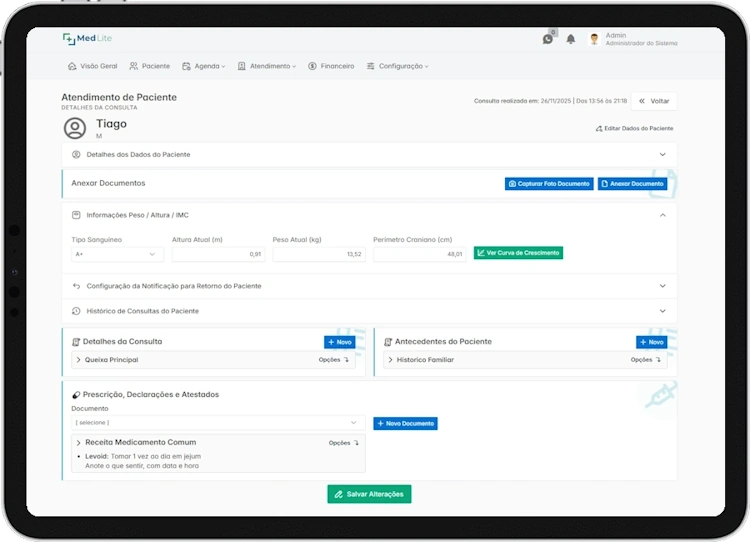The width and height of the screenshot is (750, 542).
Task: Open the Tipo Sanguíneo dropdown
Action: tap(117, 254)
